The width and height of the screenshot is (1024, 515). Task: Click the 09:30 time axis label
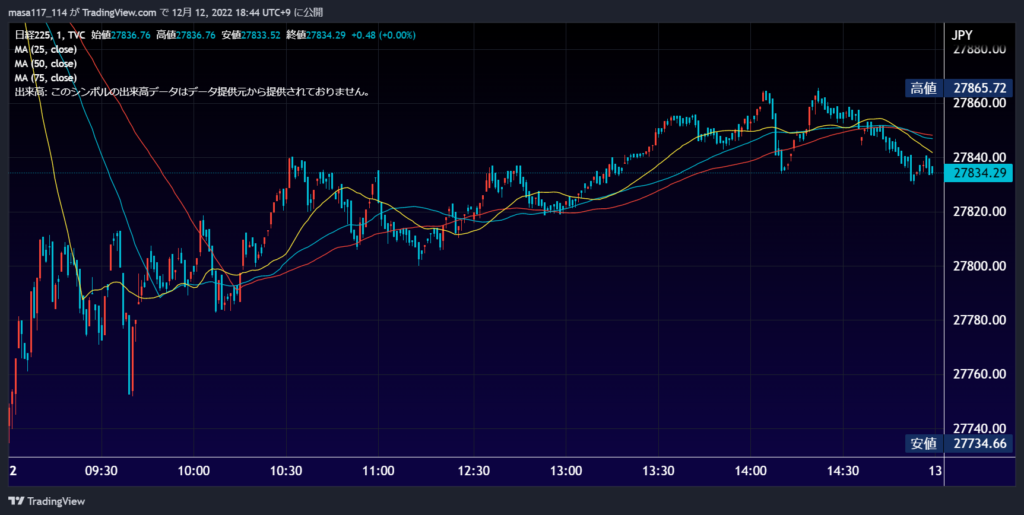point(101,471)
